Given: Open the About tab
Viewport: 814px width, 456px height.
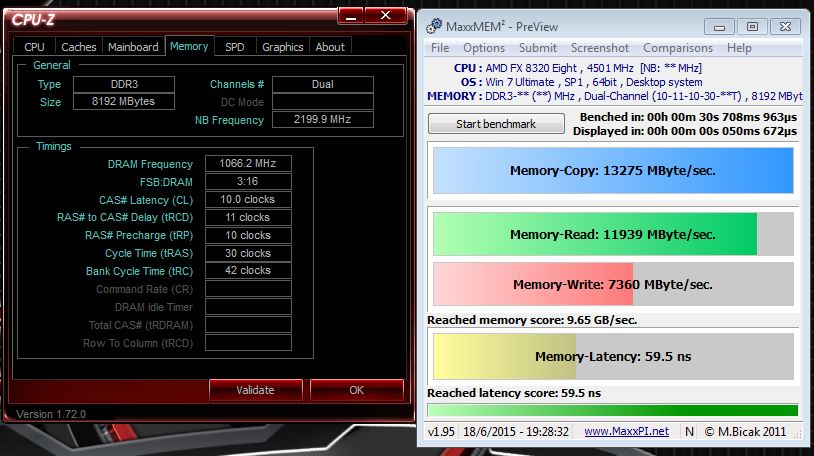Looking at the screenshot, I should pos(330,47).
